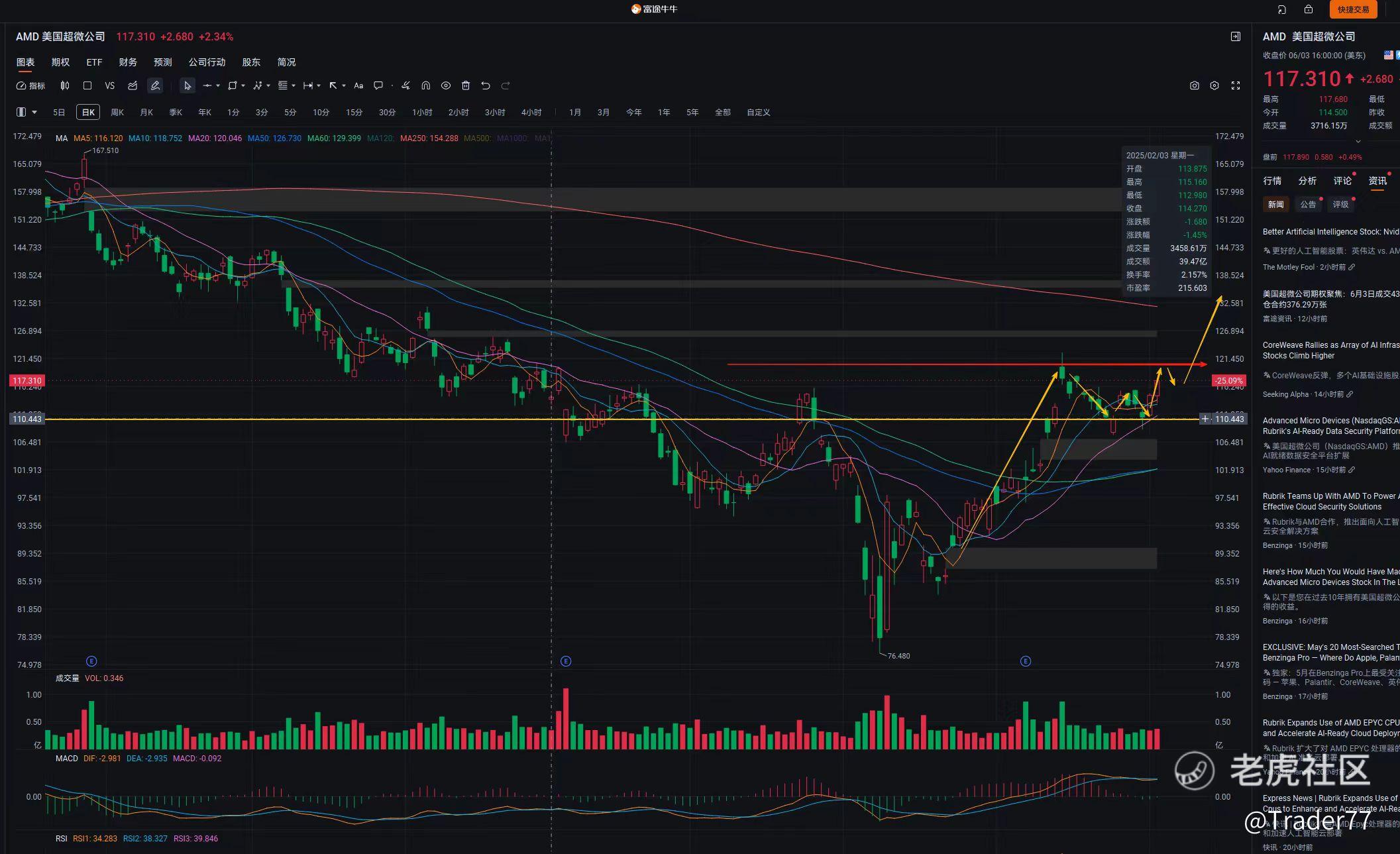This screenshot has height=854, width=1400.
Task: Delete drawings with the trash icon
Action: 466,85
